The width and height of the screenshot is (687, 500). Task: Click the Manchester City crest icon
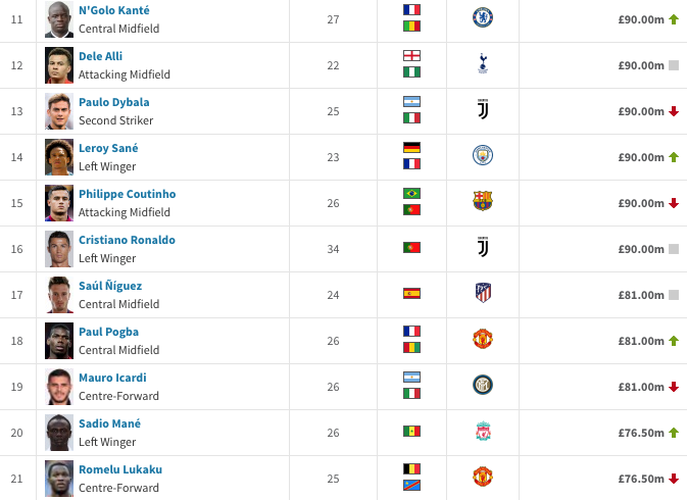[483, 156]
